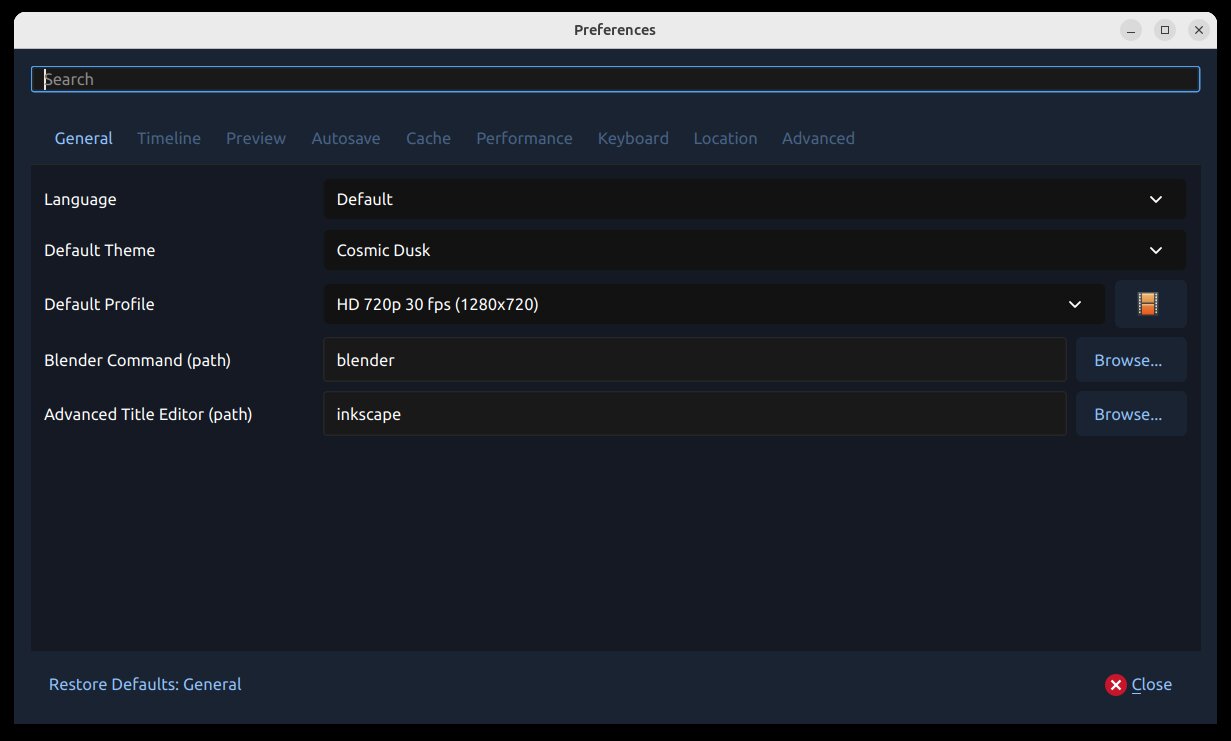1231x741 pixels.
Task: Open the Preview tab
Action: click(256, 138)
